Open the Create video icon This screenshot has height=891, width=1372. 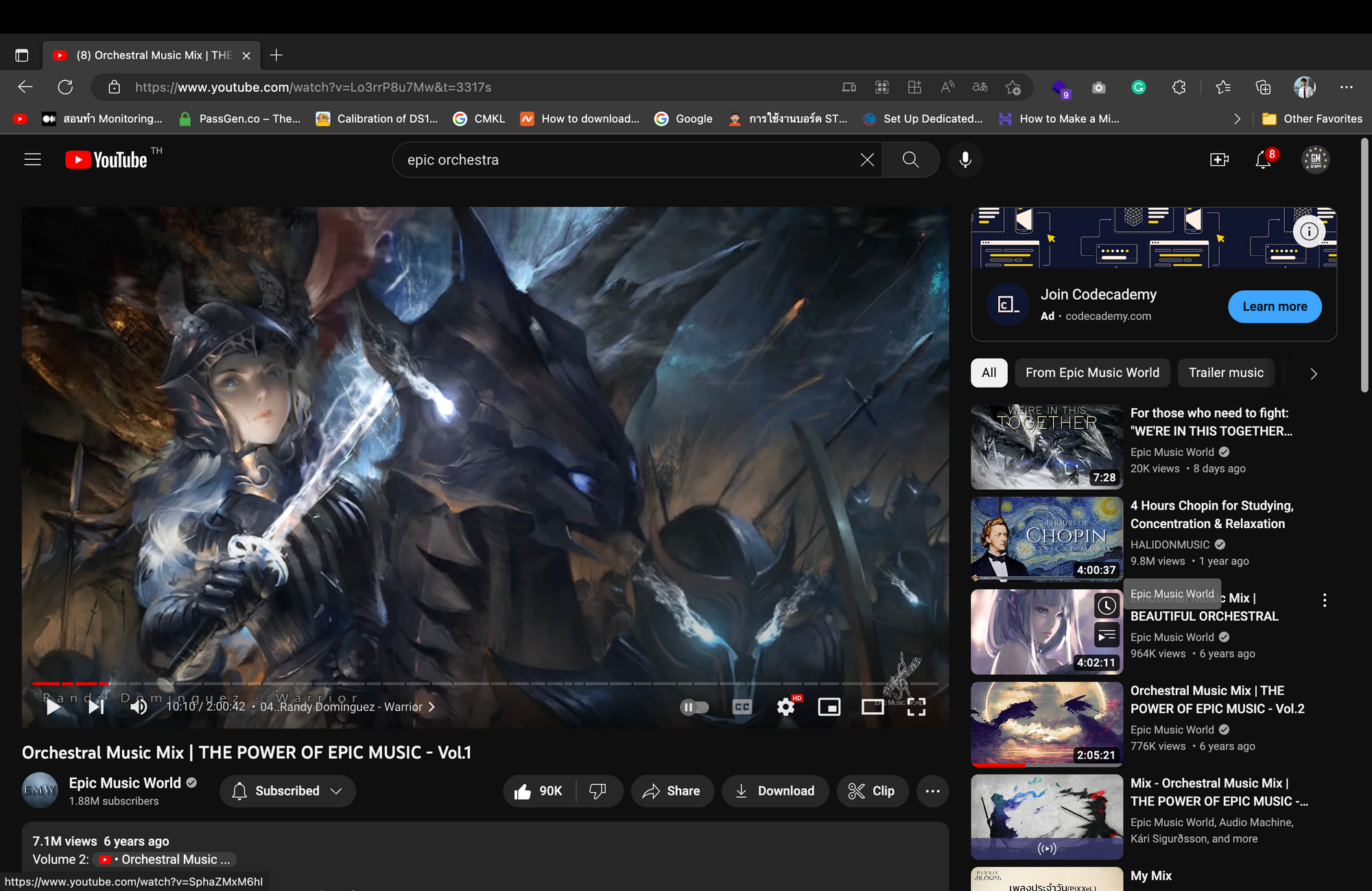coord(1219,160)
